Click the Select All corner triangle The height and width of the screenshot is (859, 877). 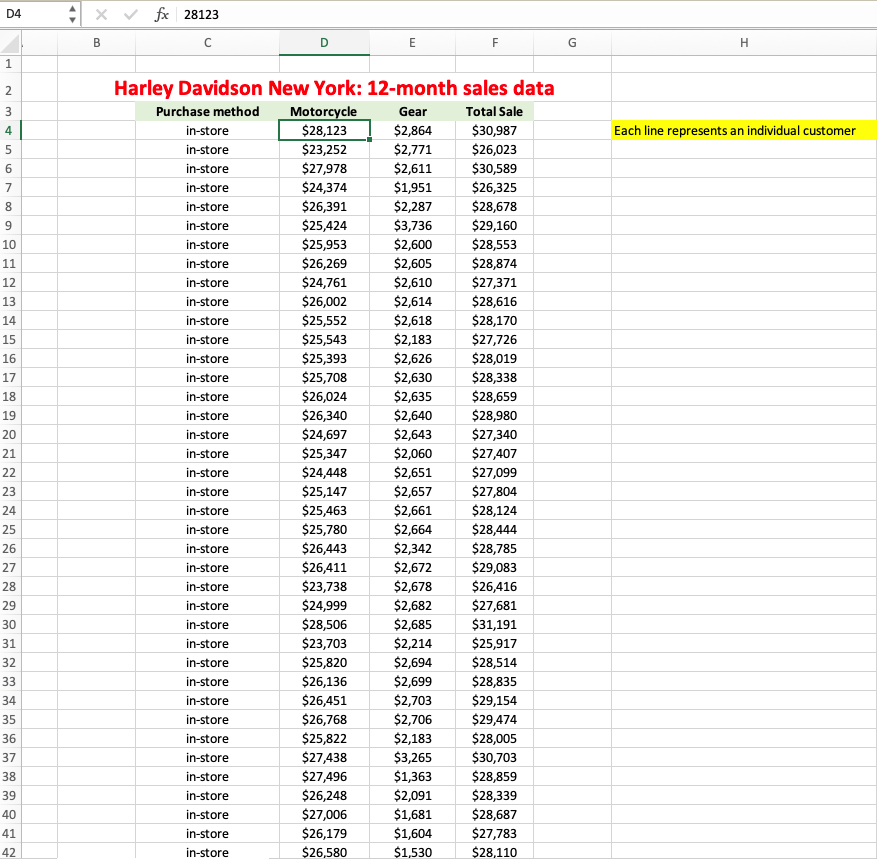(x=11, y=43)
